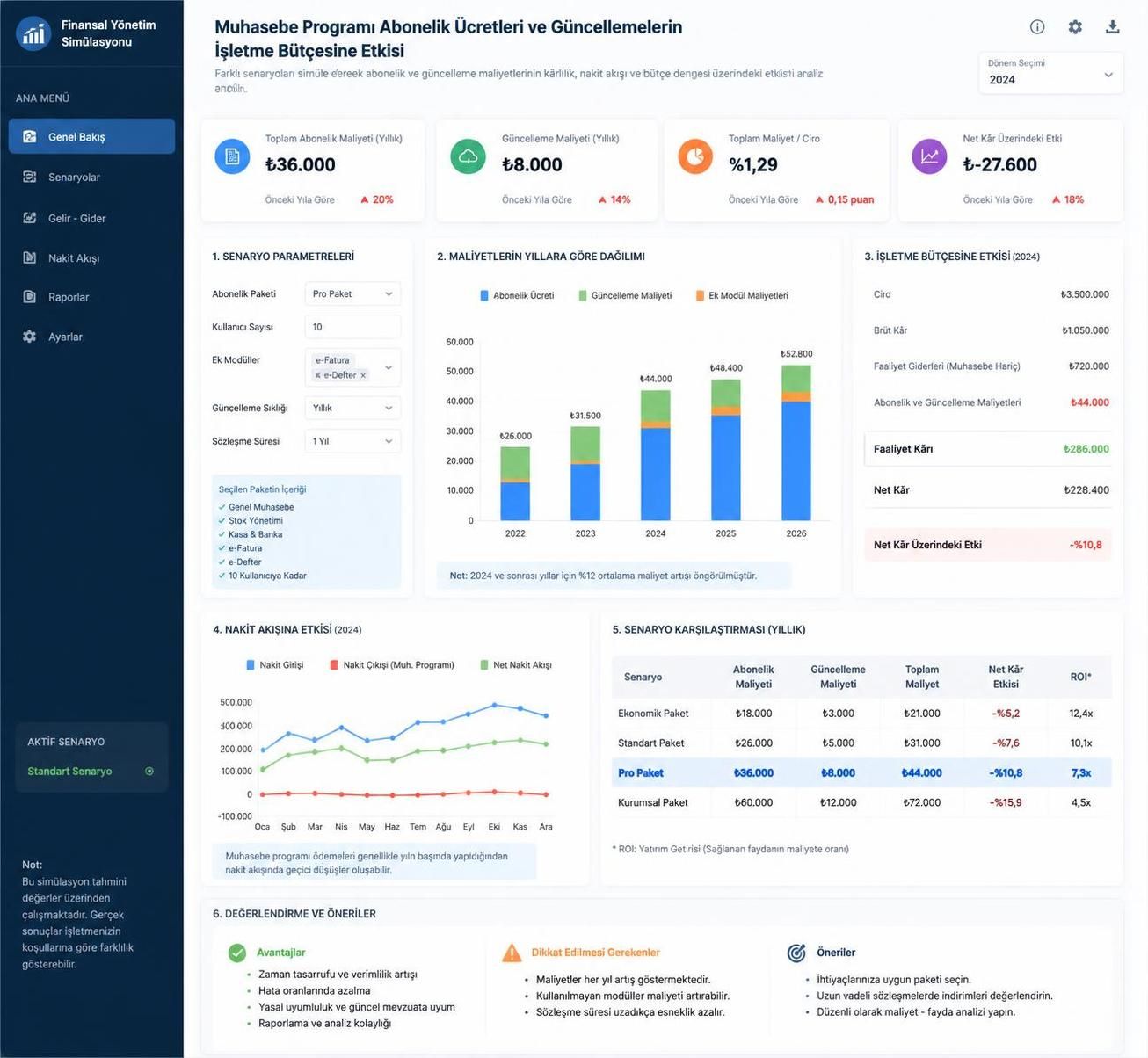Click the Senaryolar sidebar icon
1148x1058 pixels.
pyautogui.click(x=30, y=177)
